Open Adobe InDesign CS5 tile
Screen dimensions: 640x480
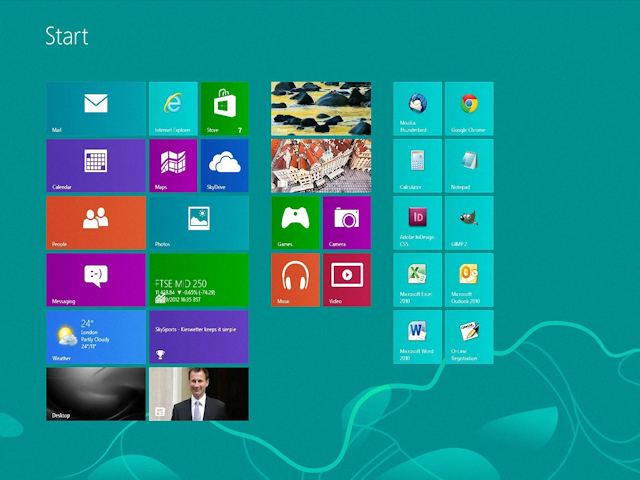417,222
